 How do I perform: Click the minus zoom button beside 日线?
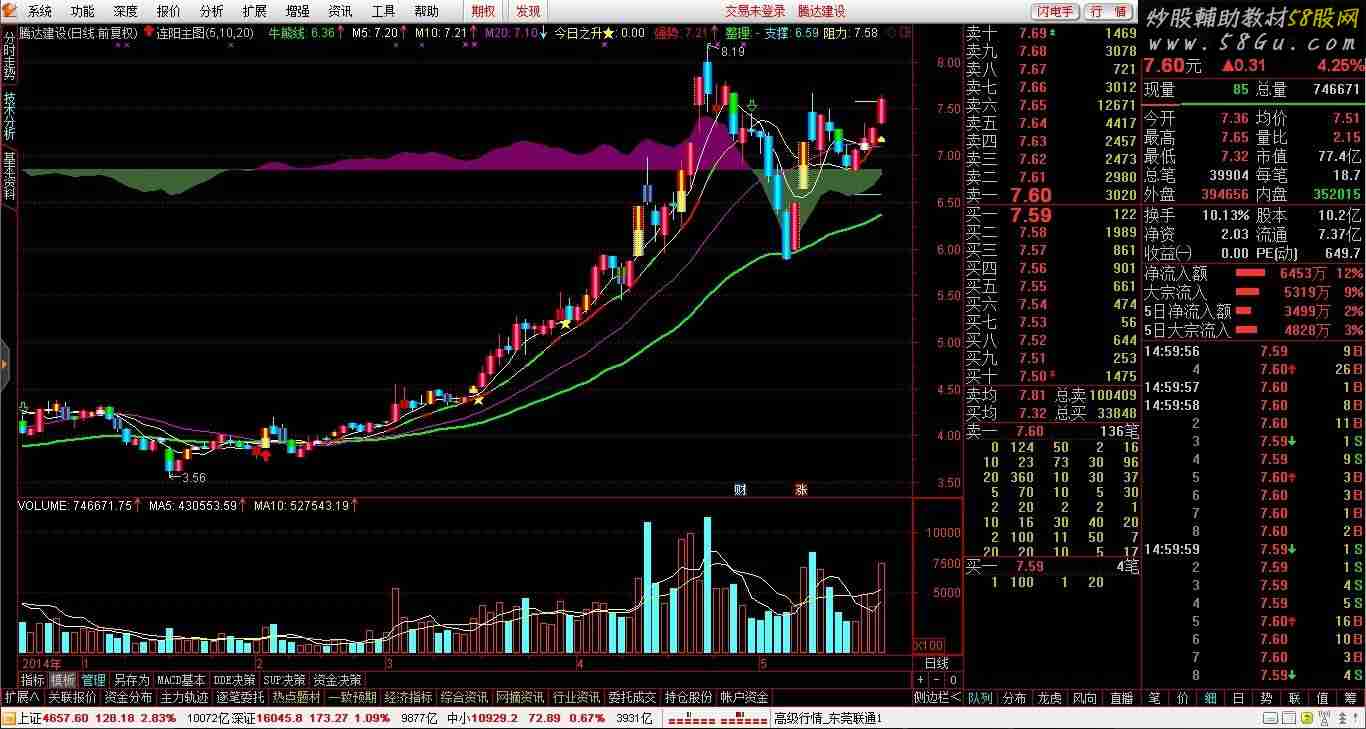[x=938, y=680]
